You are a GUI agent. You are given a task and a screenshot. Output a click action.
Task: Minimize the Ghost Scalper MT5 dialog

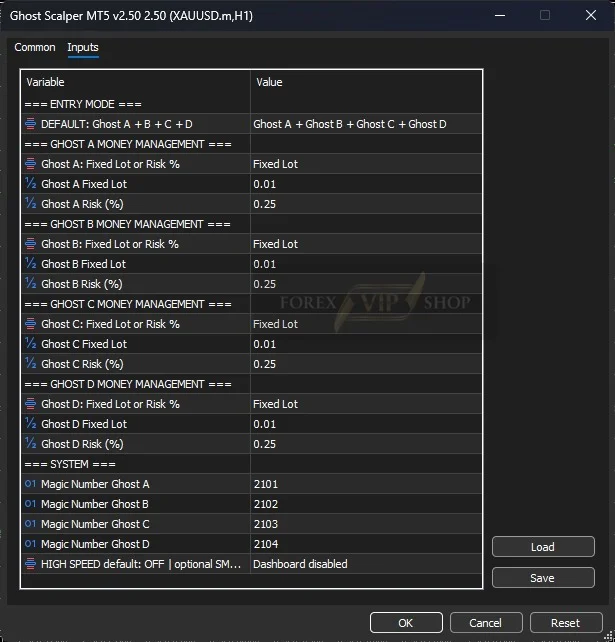(500, 16)
